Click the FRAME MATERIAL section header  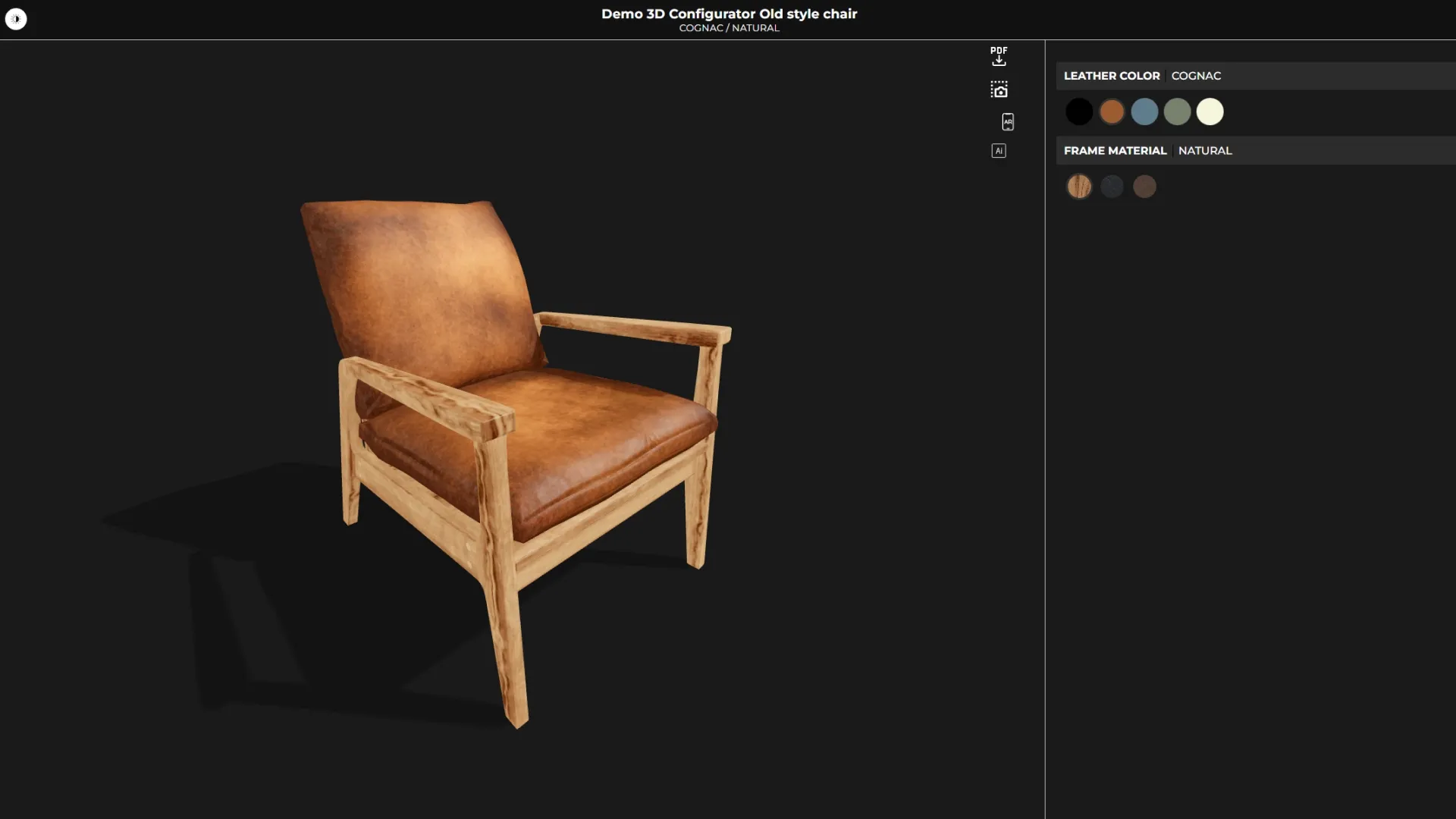pyautogui.click(x=1114, y=150)
